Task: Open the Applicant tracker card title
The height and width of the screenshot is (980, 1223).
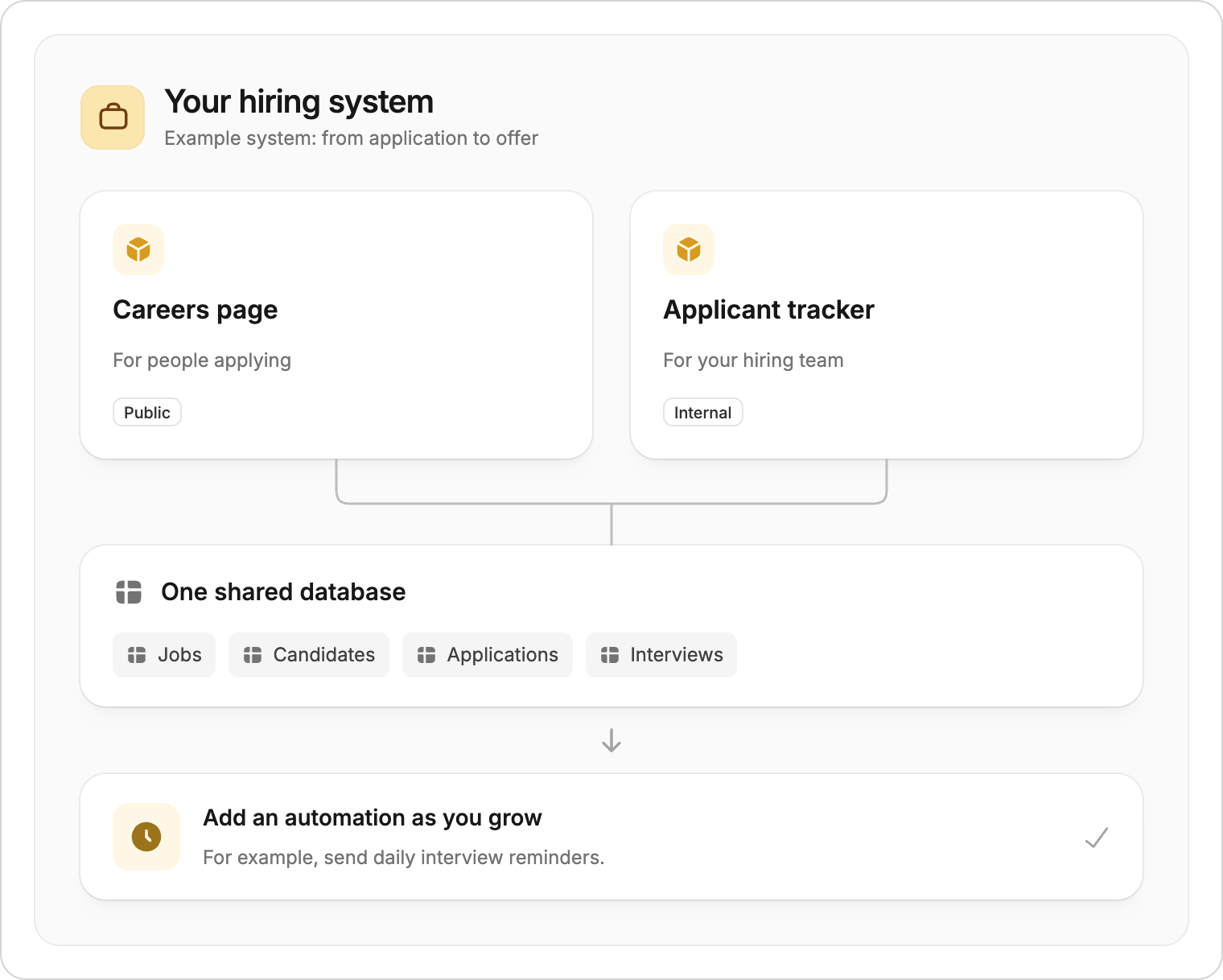Action: pos(769,310)
